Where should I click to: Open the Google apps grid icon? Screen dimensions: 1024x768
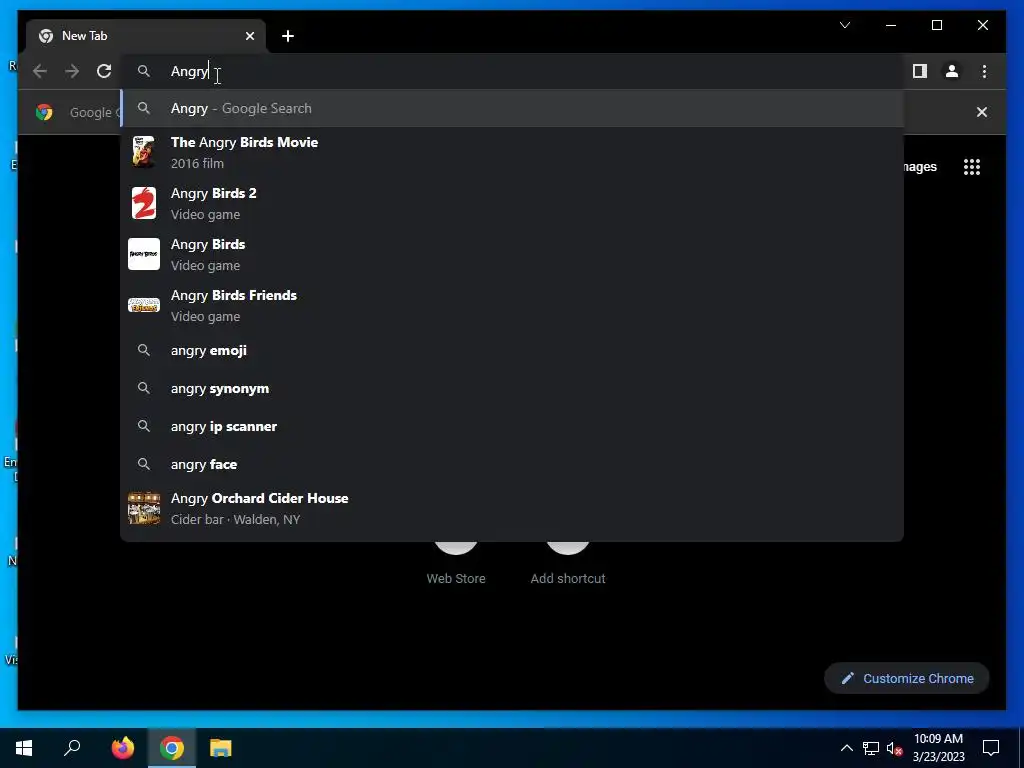(972, 167)
